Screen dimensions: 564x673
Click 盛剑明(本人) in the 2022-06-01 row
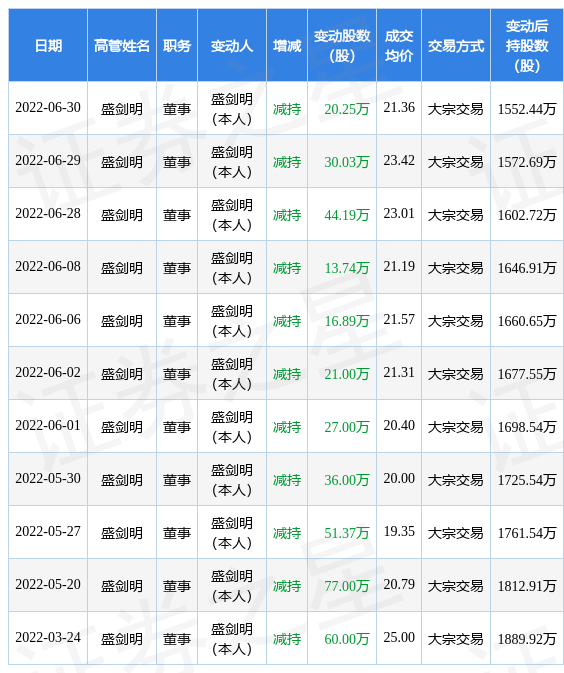coord(232,427)
